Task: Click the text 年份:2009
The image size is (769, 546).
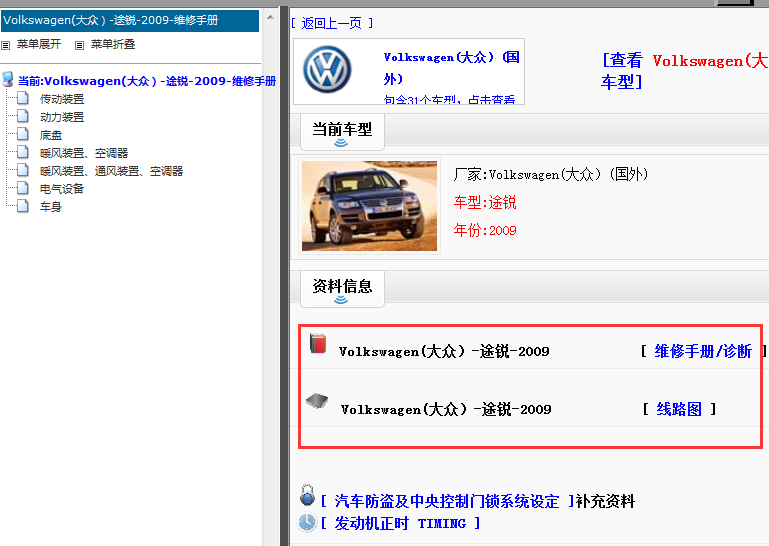Action: coord(485,230)
